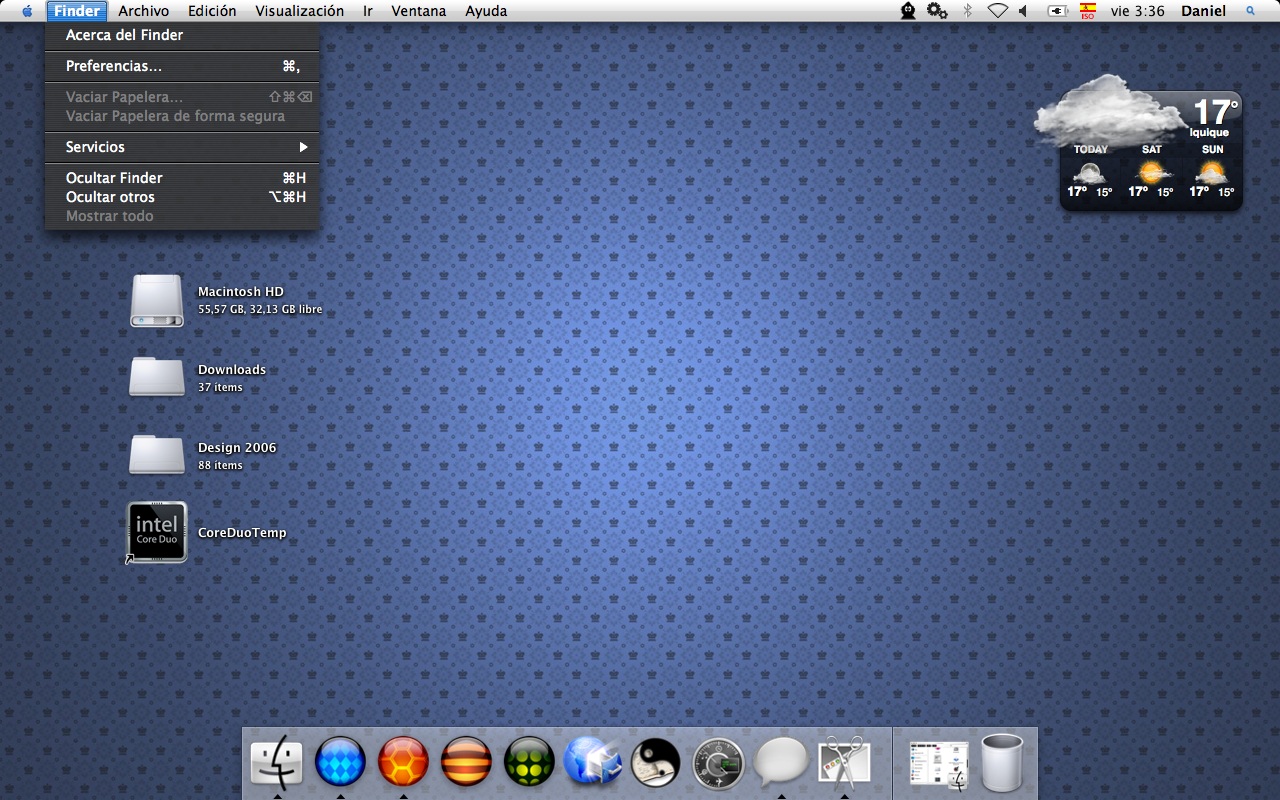Open the gauge dashboard icon in the Dock
Viewport: 1280px width, 800px height.
(x=718, y=763)
